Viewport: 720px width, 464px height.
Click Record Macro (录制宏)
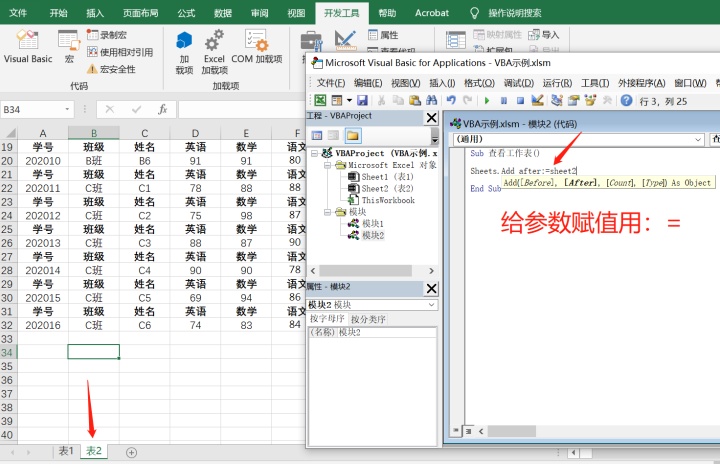point(107,35)
